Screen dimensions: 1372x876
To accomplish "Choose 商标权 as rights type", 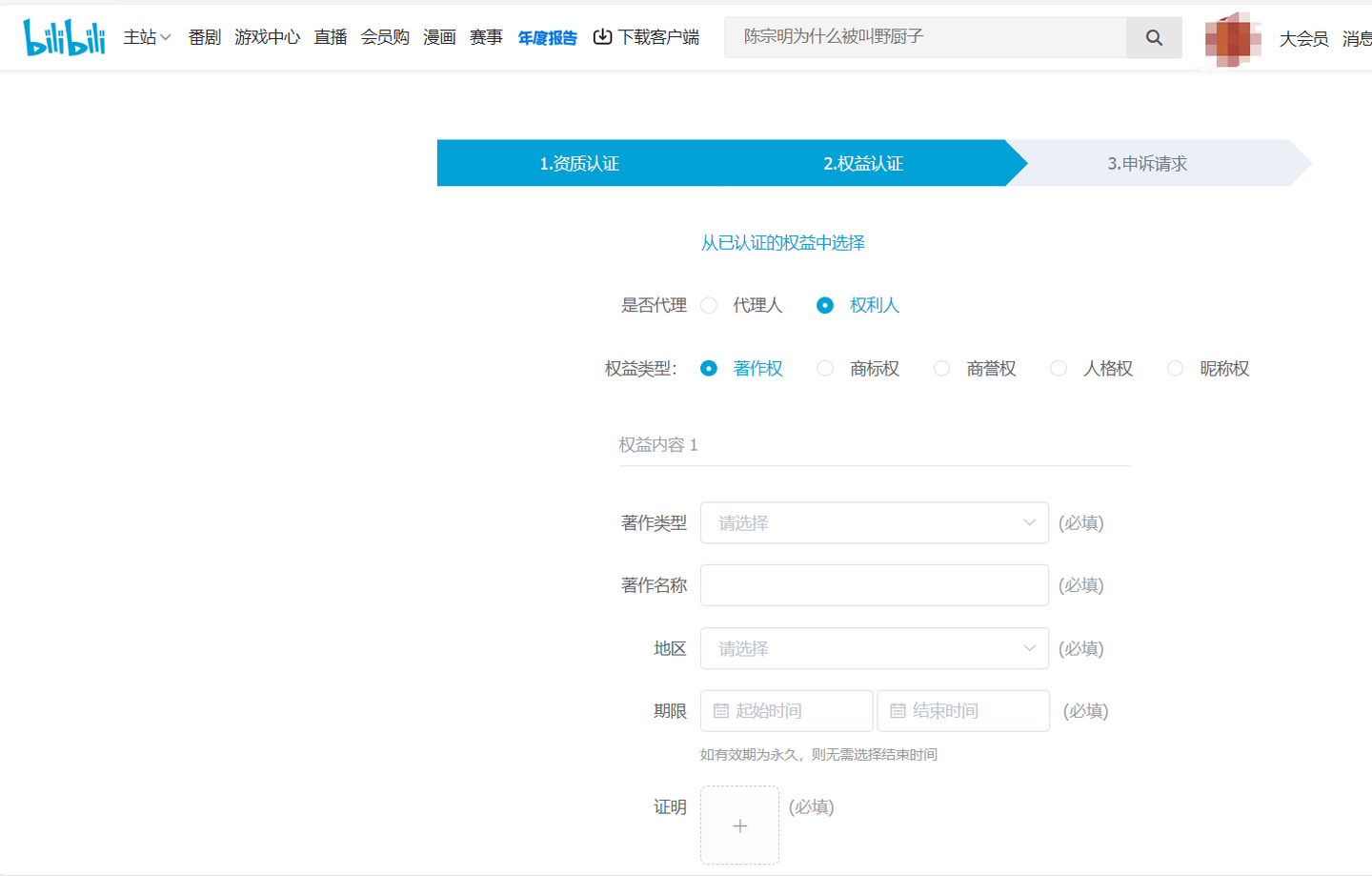I will click(x=825, y=368).
